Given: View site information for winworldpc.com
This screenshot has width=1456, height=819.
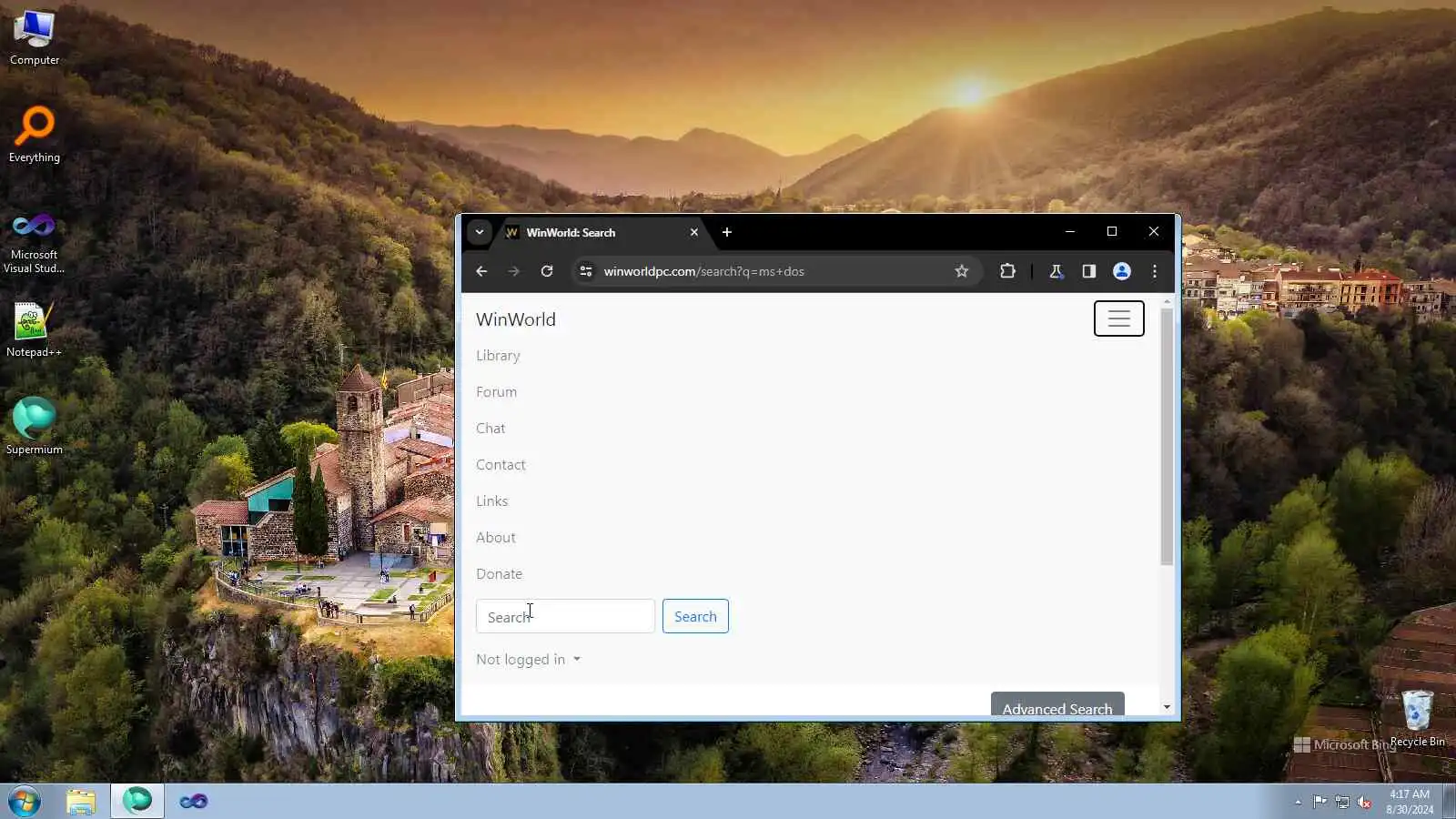Looking at the screenshot, I should pyautogui.click(x=586, y=271).
